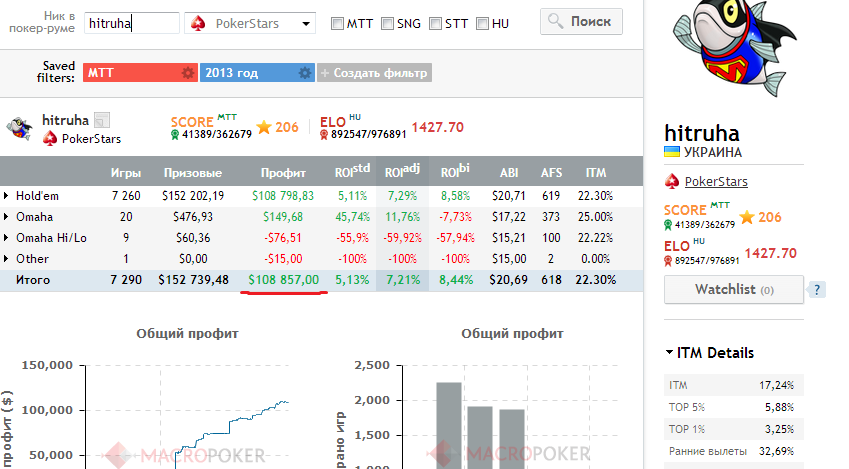Sort by Призовые column header
The image size is (849, 469).
pyautogui.click(x=193, y=173)
